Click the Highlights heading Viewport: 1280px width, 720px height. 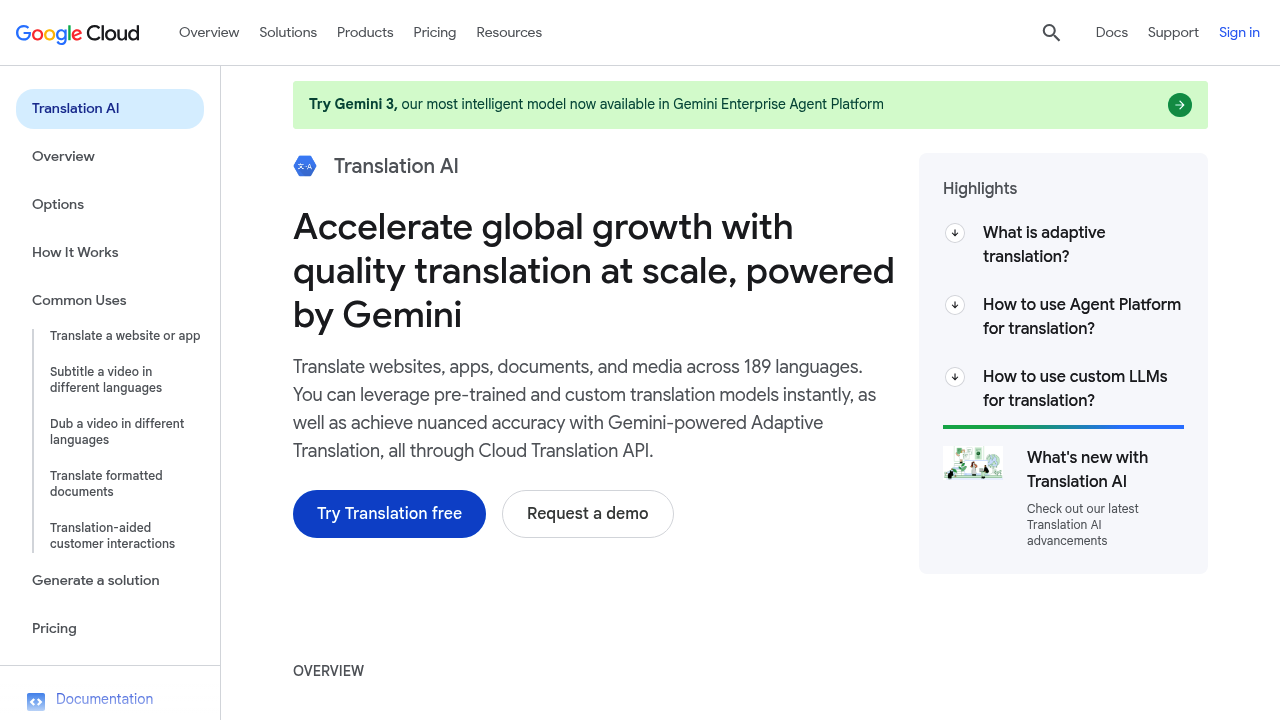click(x=980, y=189)
